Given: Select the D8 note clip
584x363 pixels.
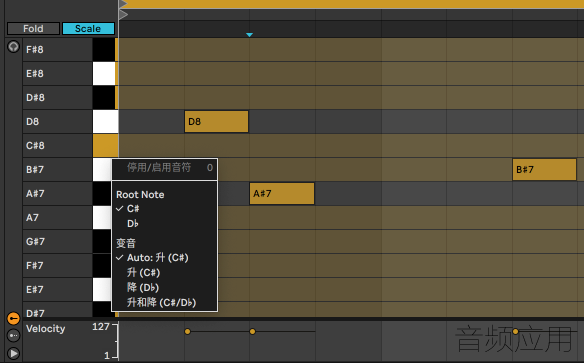Looking at the screenshot, I should pyautogui.click(x=216, y=121).
